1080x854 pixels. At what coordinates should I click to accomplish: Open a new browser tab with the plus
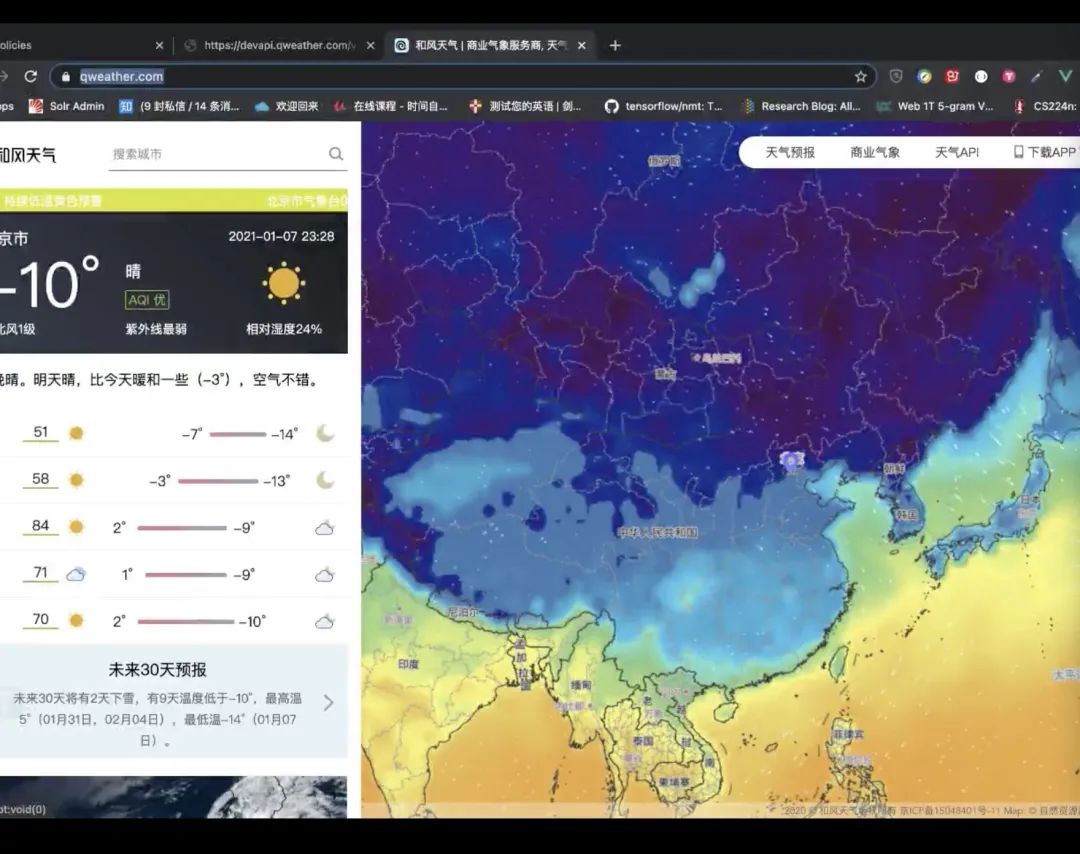click(615, 45)
